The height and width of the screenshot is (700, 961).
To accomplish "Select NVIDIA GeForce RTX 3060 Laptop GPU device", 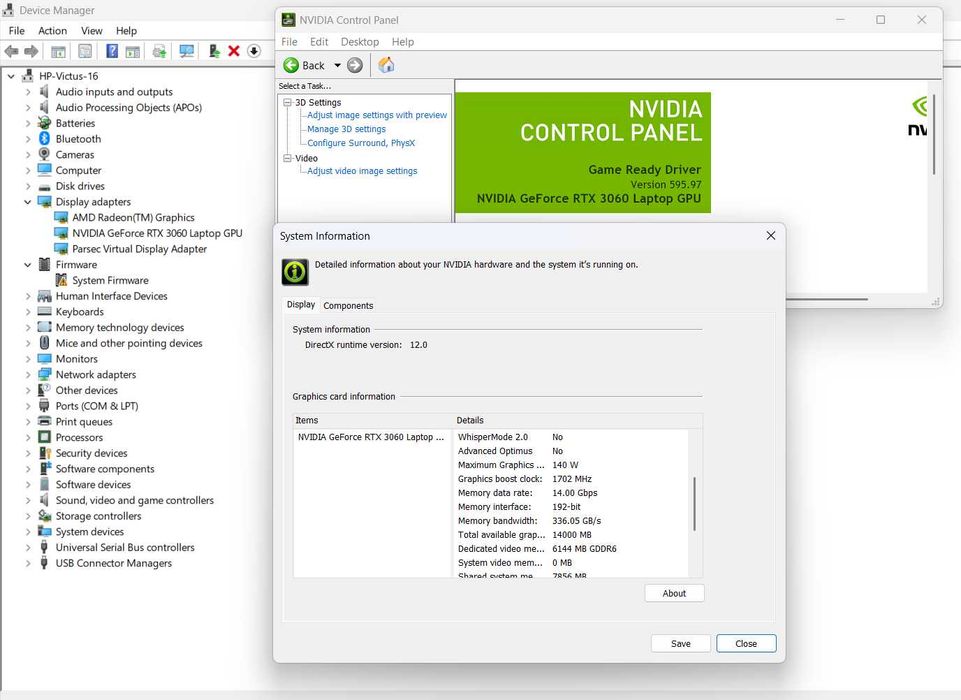I will click(x=157, y=233).
